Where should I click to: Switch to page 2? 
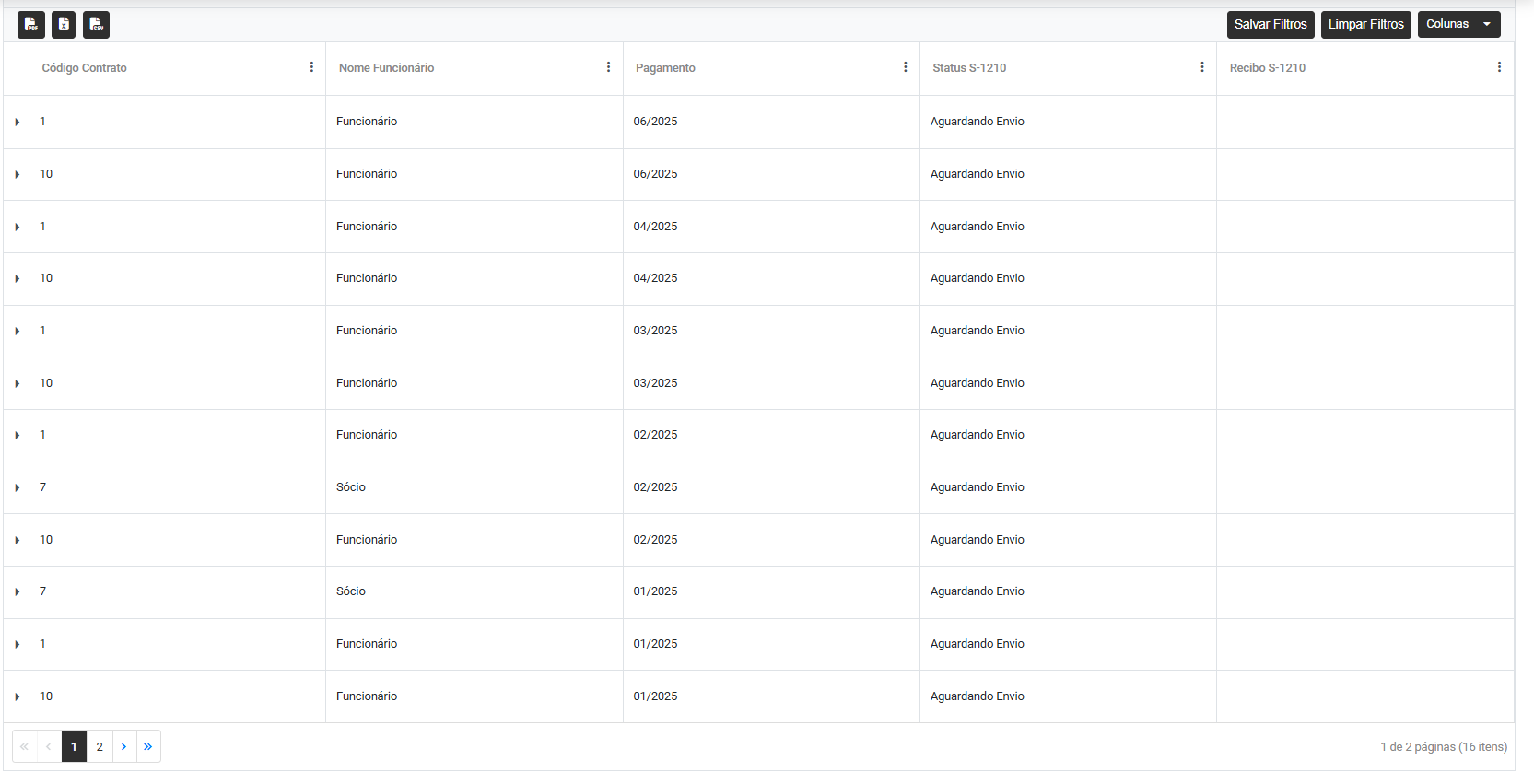pos(100,746)
